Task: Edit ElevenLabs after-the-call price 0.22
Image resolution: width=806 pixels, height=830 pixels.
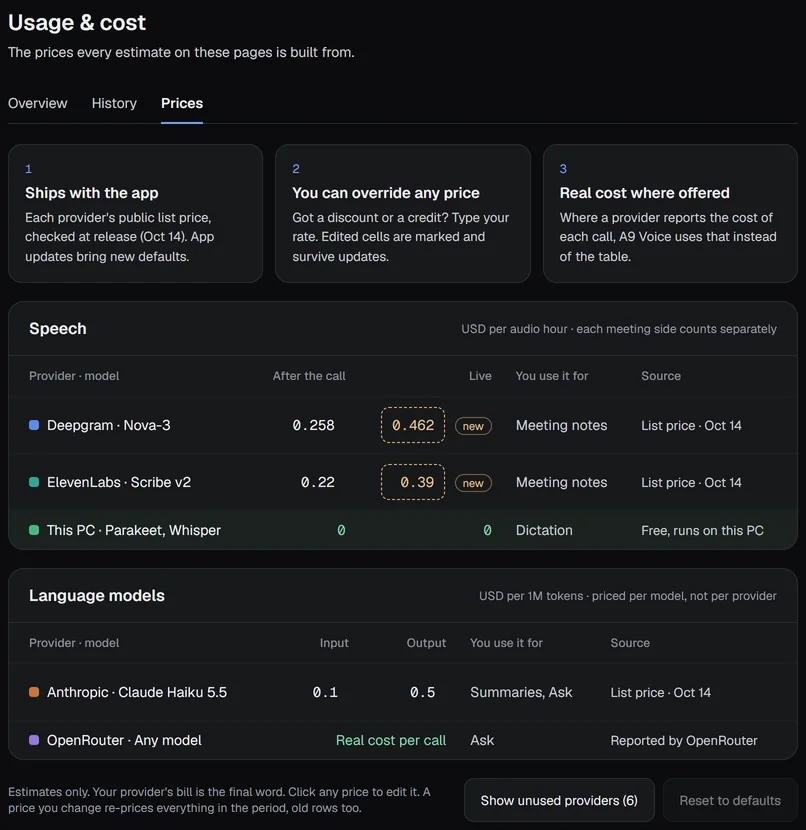Action: pyautogui.click(x=318, y=482)
